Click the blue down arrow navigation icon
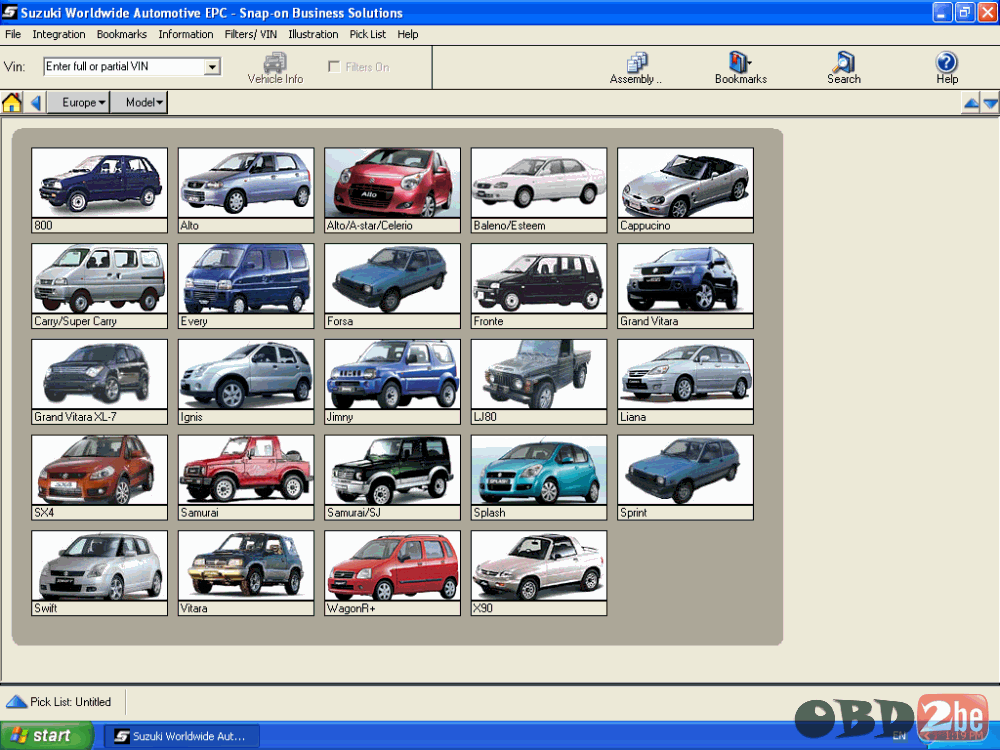Screen dimensions: 1000x750 coord(990,103)
